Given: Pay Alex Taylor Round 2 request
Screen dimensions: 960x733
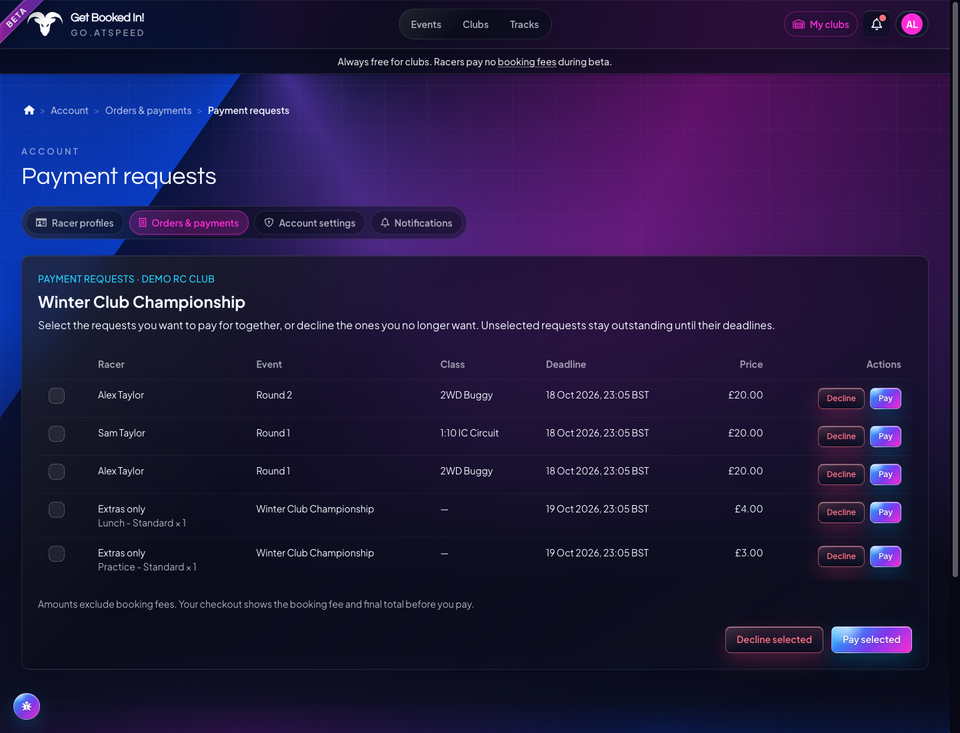Looking at the screenshot, I should tap(885, 398).
